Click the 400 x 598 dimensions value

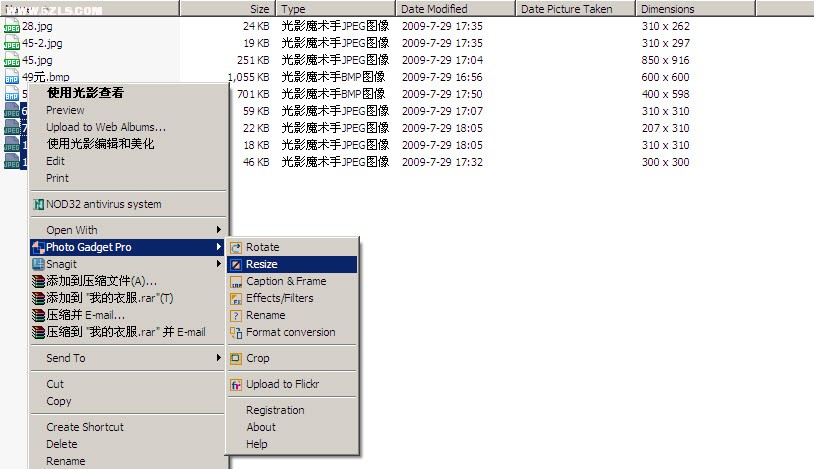tap(666, 94)
